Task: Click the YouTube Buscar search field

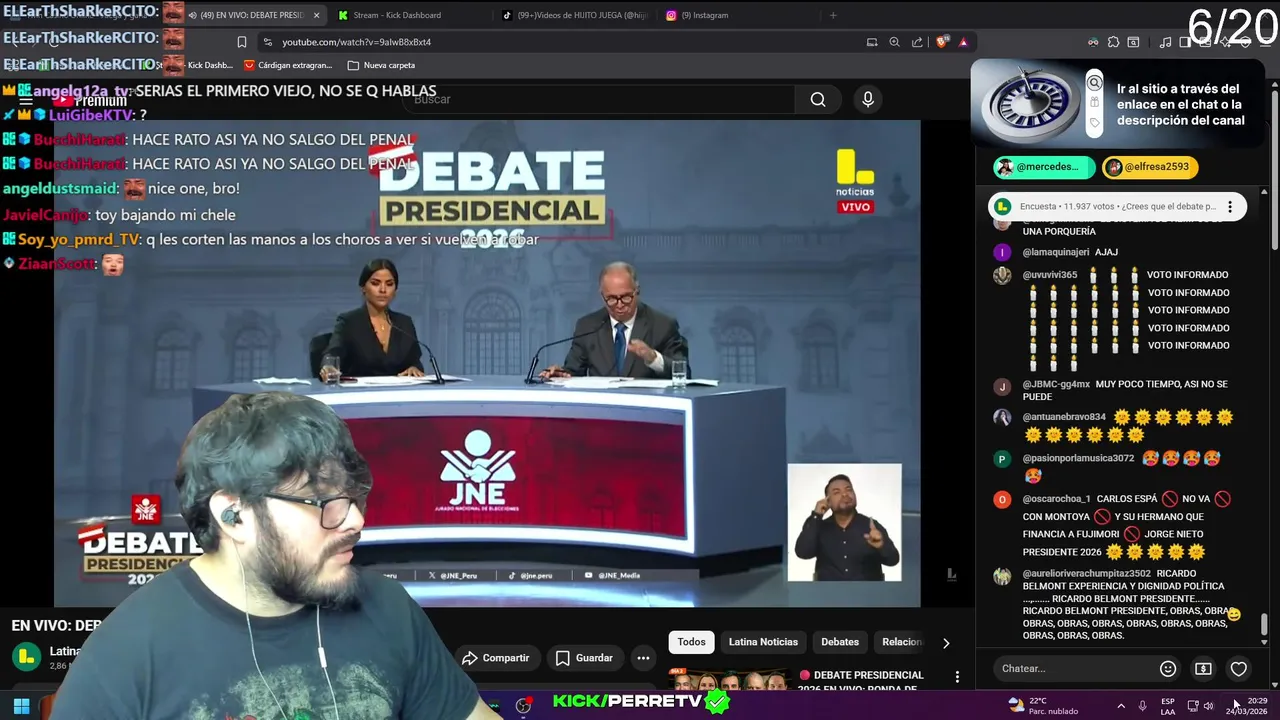Action: 600,99
